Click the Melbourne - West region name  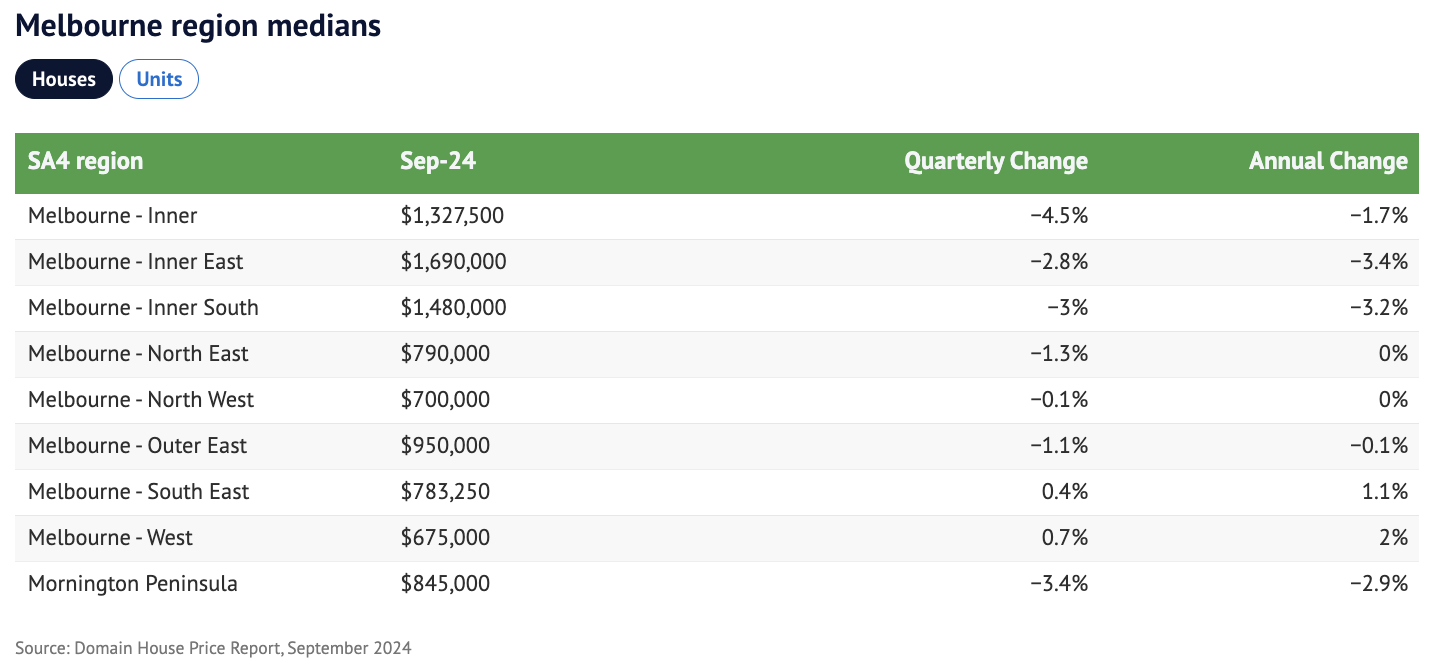(110, 538)
